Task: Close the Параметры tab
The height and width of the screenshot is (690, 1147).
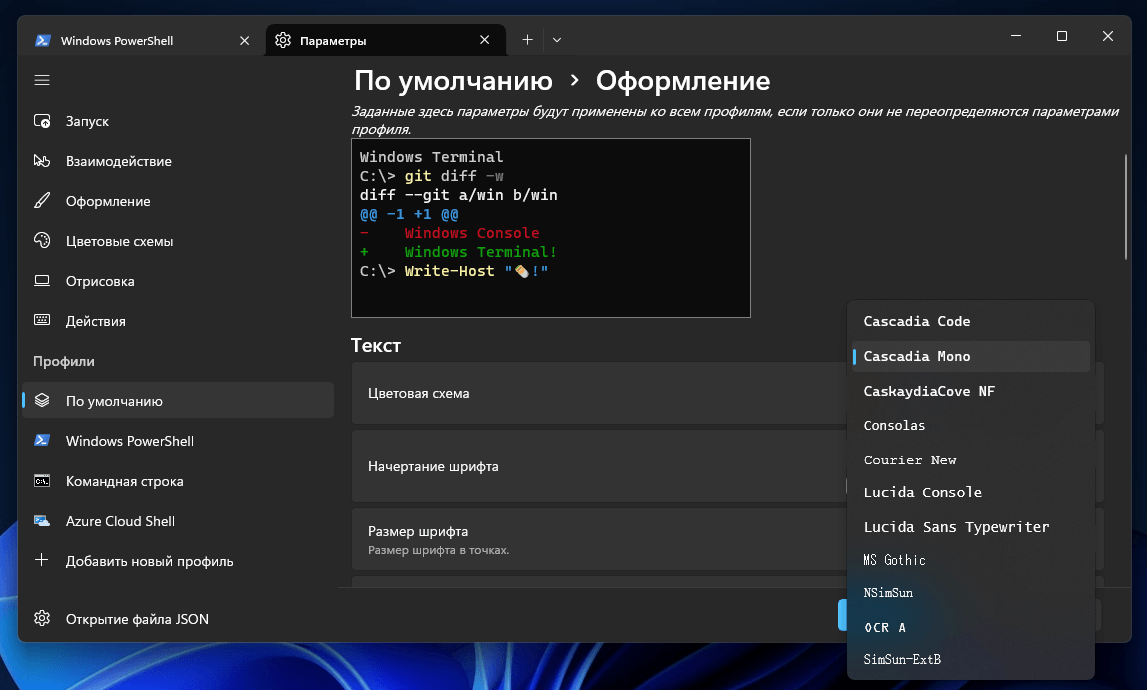Action: [x=484, y=40]
